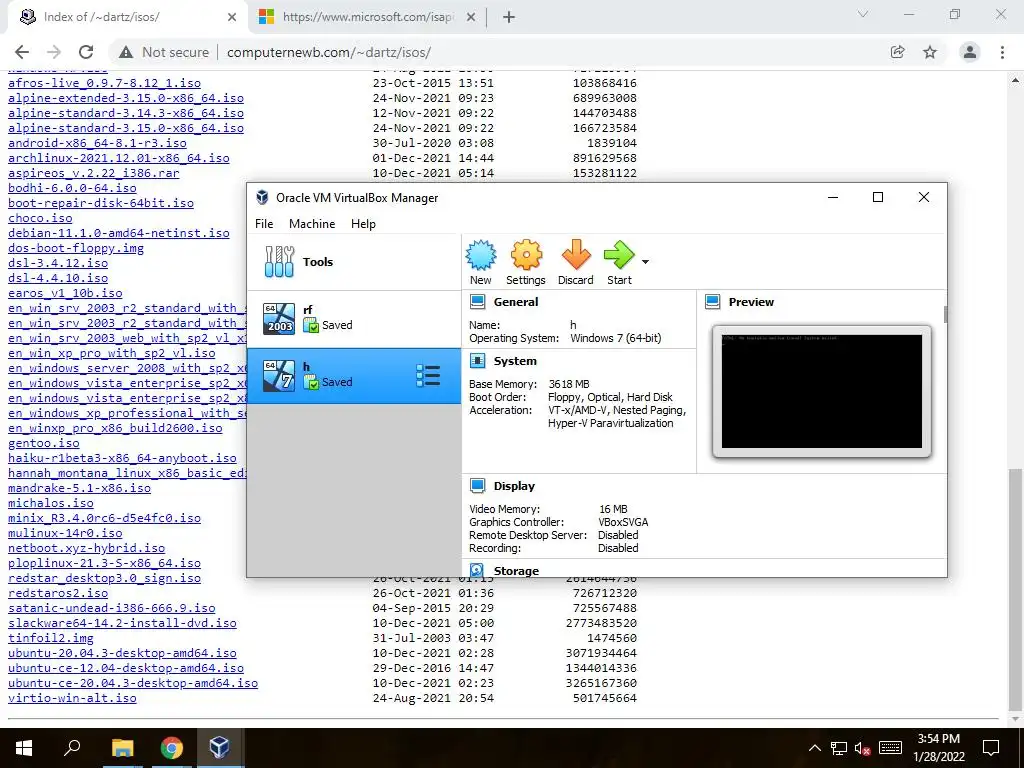
Task: Click virtio-win-alt.iso link
Action: click(x=72, y=698)
